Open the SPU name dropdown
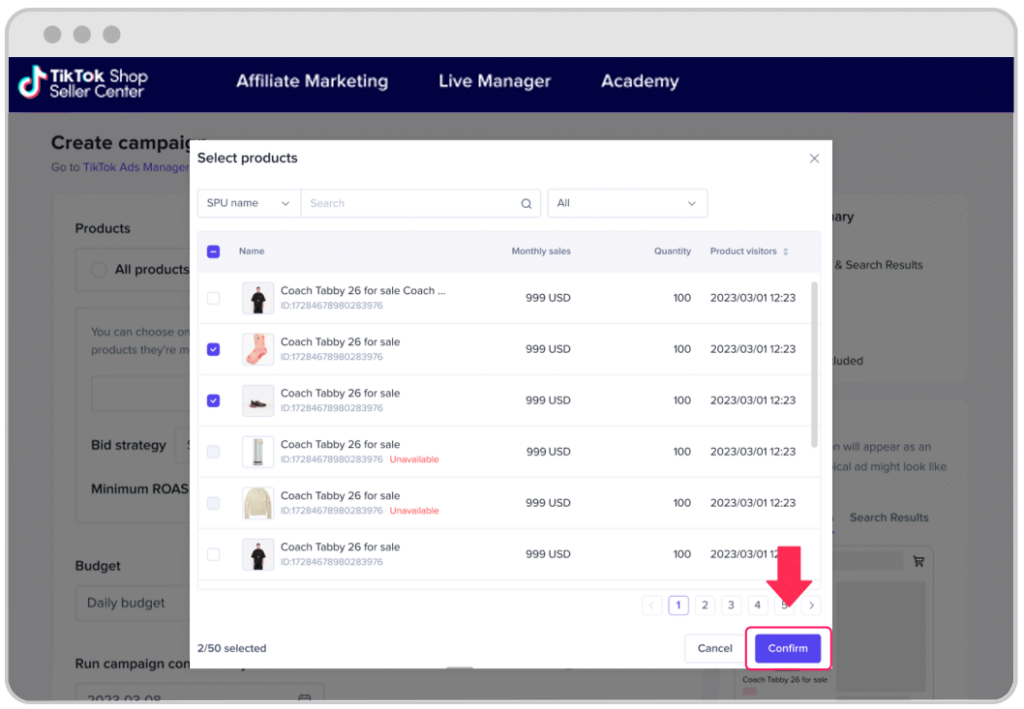1024x709 pixels. point(248,203)
